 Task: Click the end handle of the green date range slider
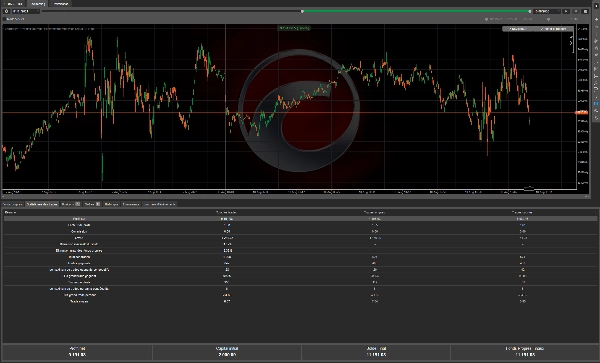[x=530, y=11]
